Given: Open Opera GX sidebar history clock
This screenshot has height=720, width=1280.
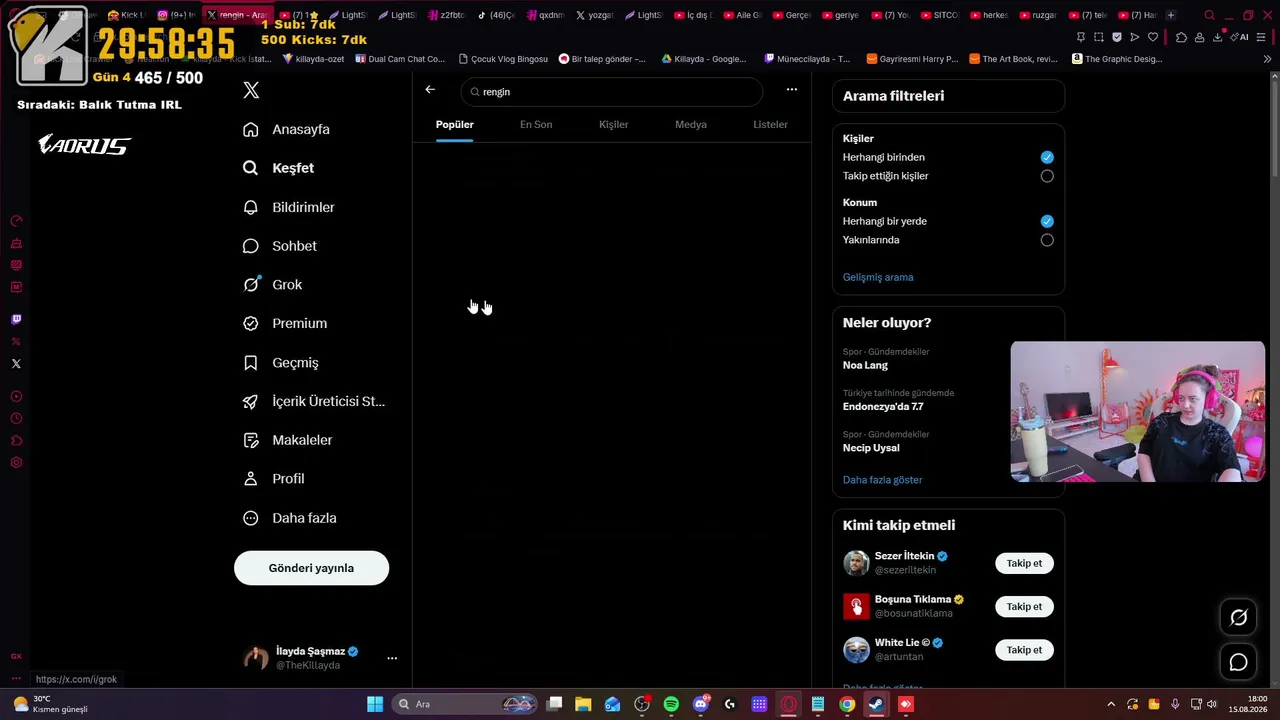Looking at the screenshot, I should coord(16,419).
